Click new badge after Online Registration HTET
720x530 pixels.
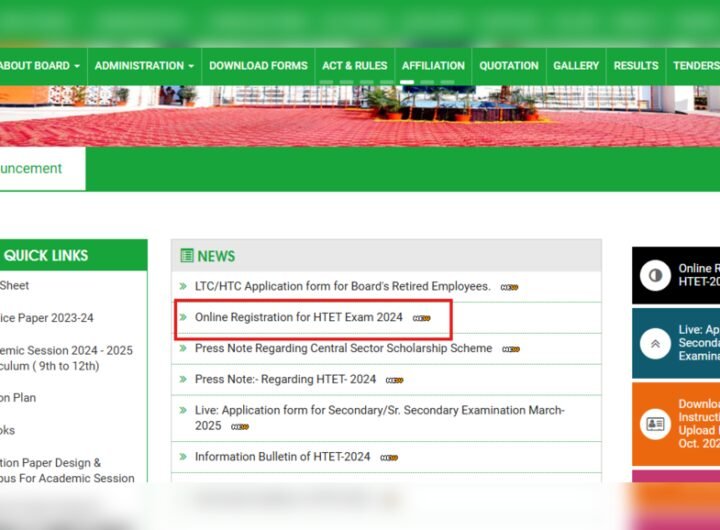tap(422, 318)
